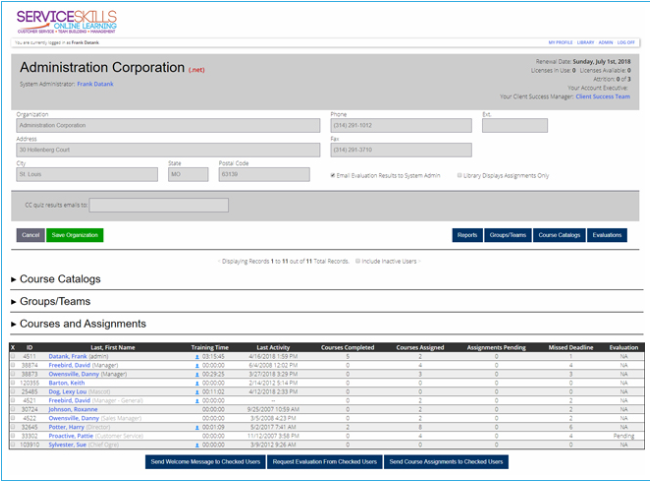
Task: Click user icon in Owensville, Danny (Manager) row
Action: tap(197, 374)
